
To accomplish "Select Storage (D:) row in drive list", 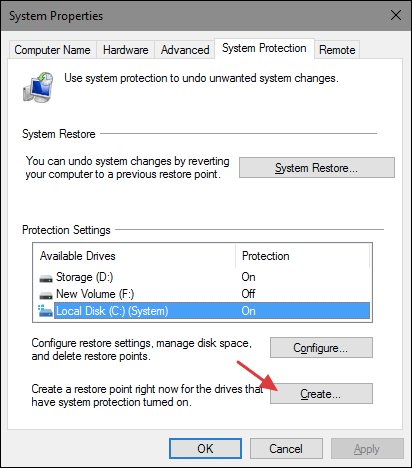I will pos(202,277).
